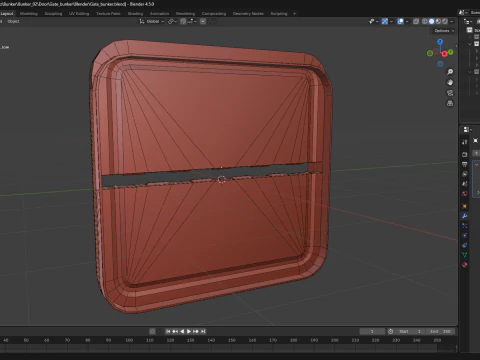Play the animation in reverse
Viewport: 480px width, 360px height.
pyautogui.click(x=182, y=331)
